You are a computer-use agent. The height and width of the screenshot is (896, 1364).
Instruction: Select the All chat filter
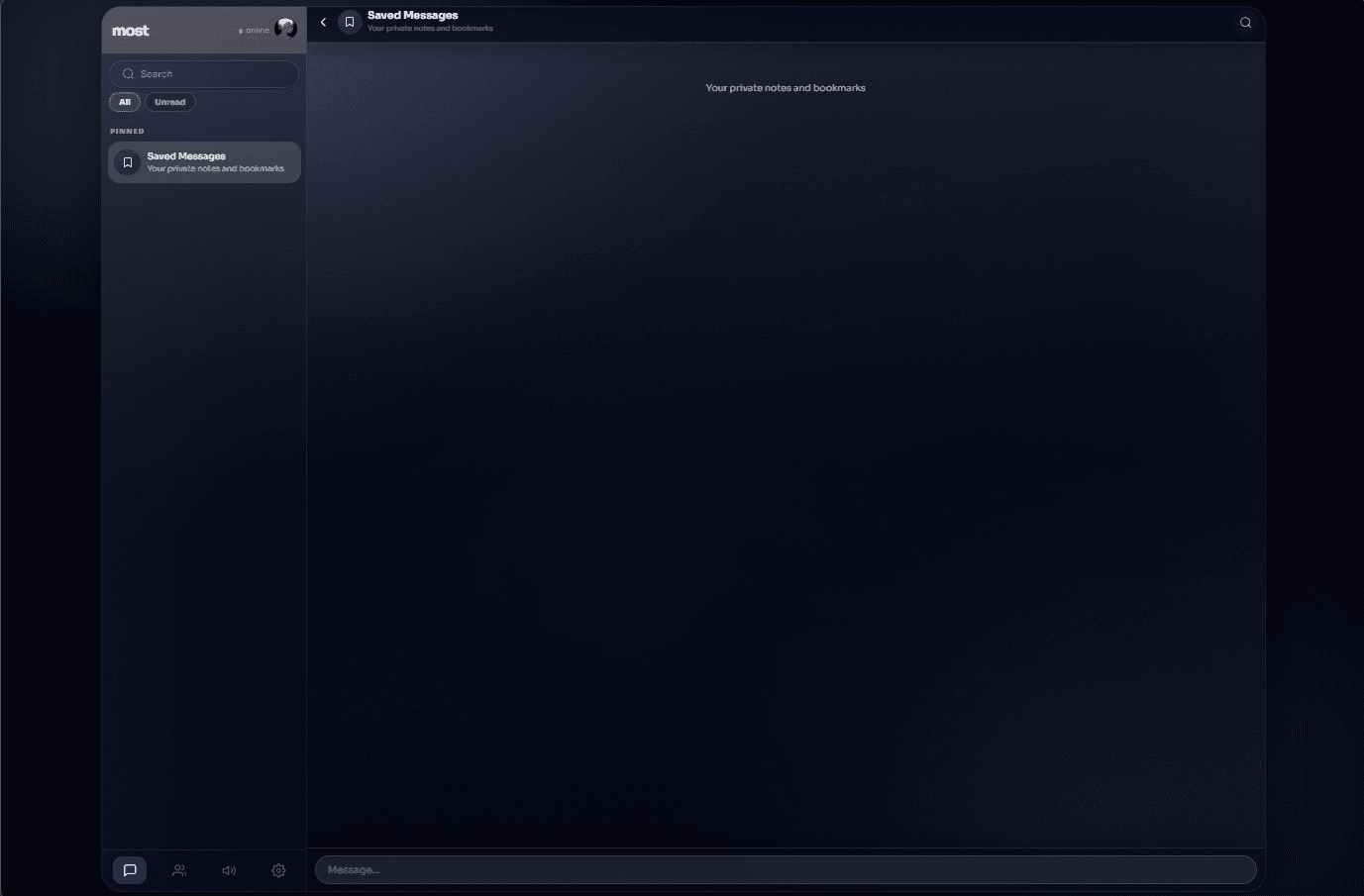coord(125,102)
